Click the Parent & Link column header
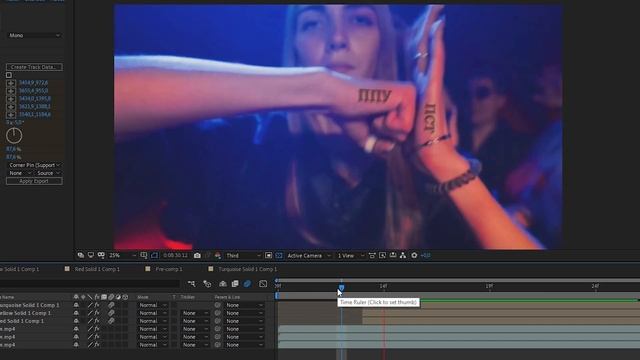This screenshot has height=360, width=640. (227, 297)
